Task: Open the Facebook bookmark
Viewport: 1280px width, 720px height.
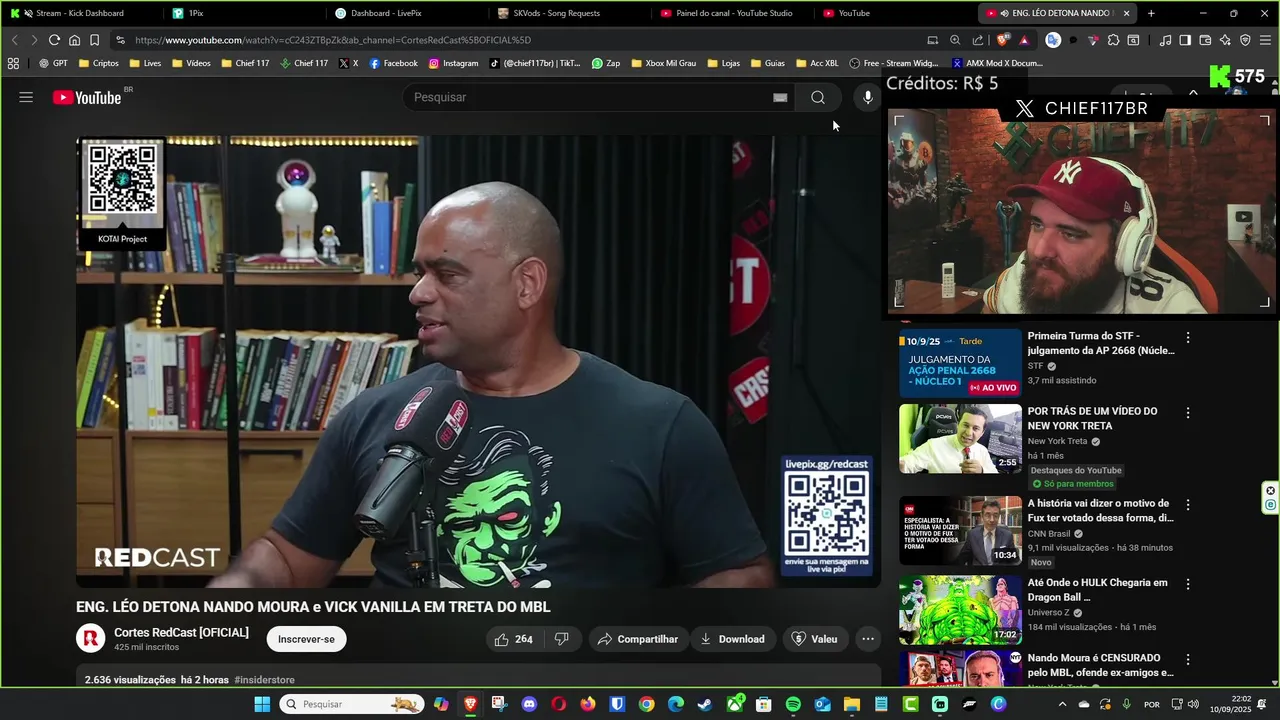Action: (393, 63)
